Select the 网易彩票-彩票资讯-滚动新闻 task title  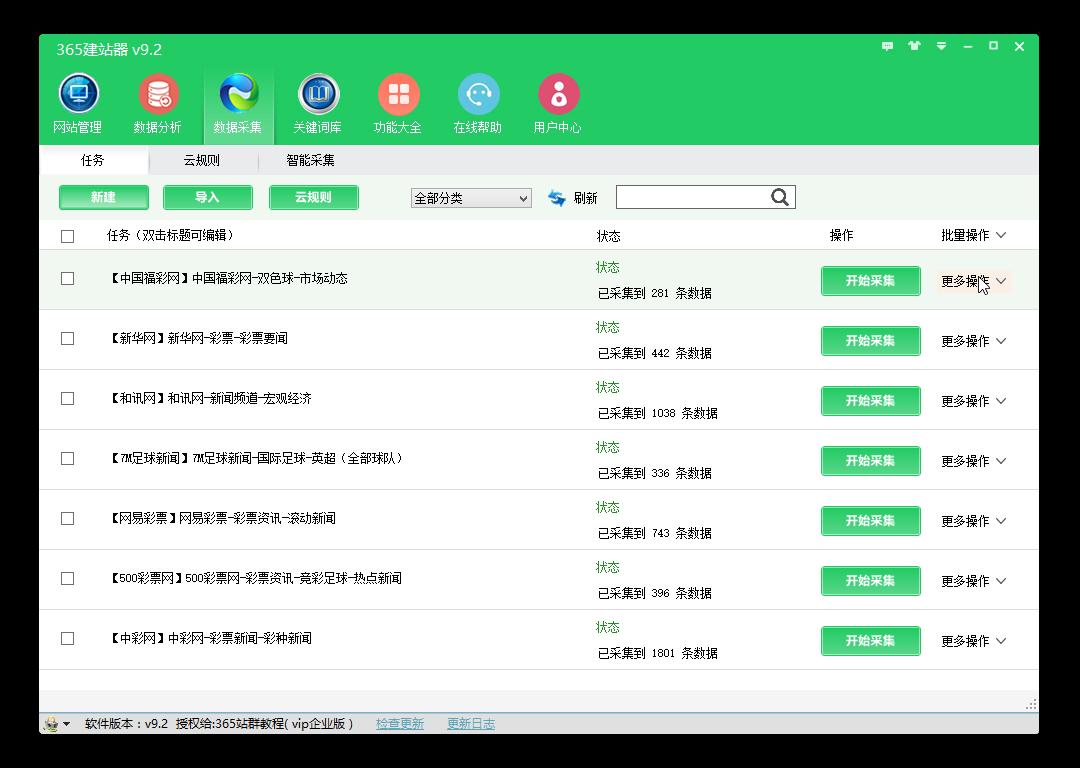tap(222, 518)
